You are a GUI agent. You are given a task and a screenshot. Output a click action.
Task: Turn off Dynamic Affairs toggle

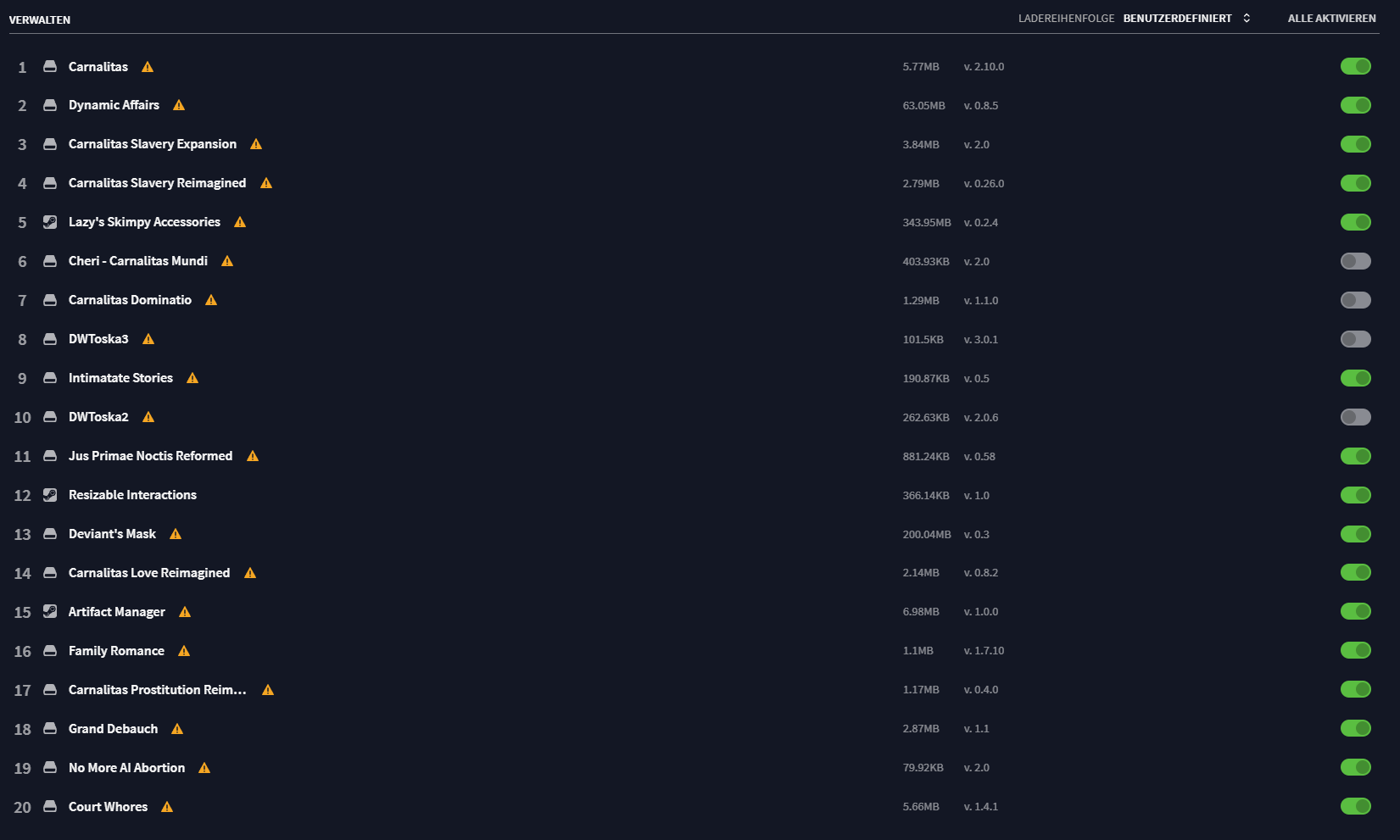click(1355, 105)
